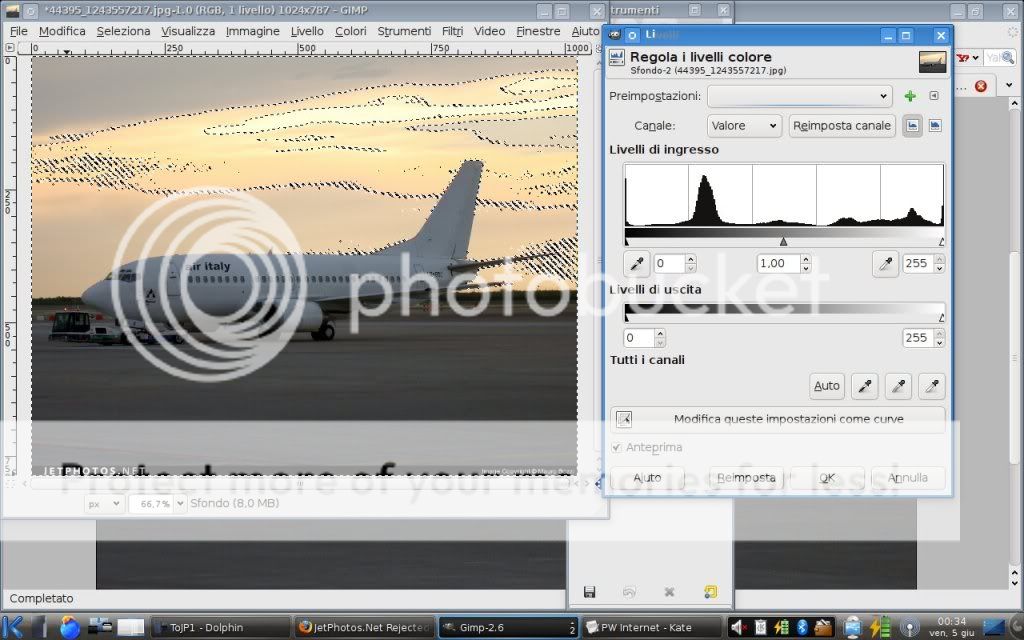This screenshot has width=1024, height=640.
Task: Open the presets options menu arrow
Action: pyautogui.click(x=934, y=96)
